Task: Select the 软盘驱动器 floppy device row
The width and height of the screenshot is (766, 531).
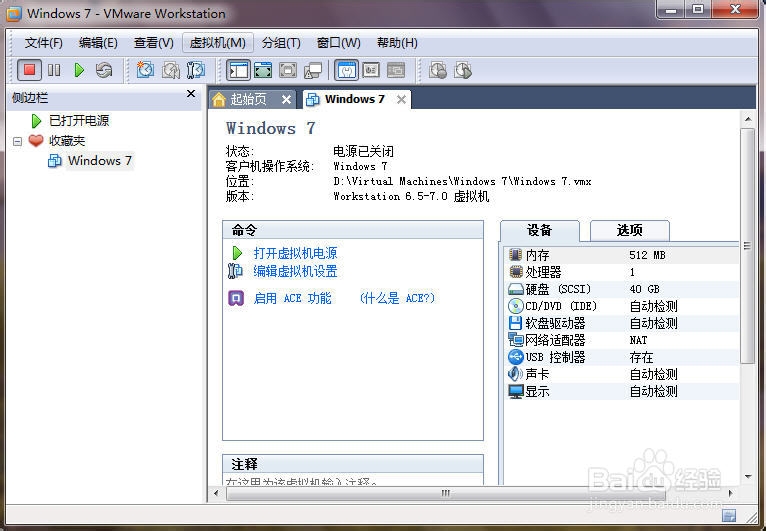Action: [621, 323]
